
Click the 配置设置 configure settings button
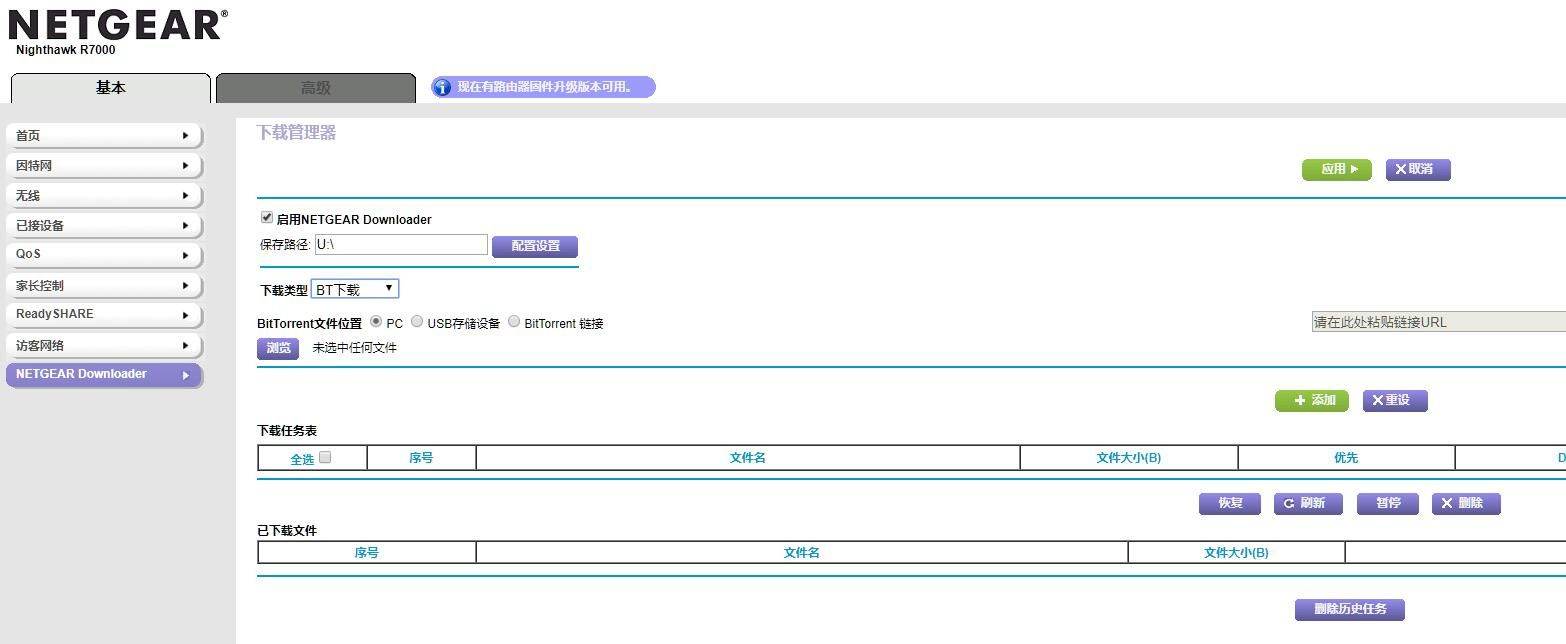(x=535, y=246)
